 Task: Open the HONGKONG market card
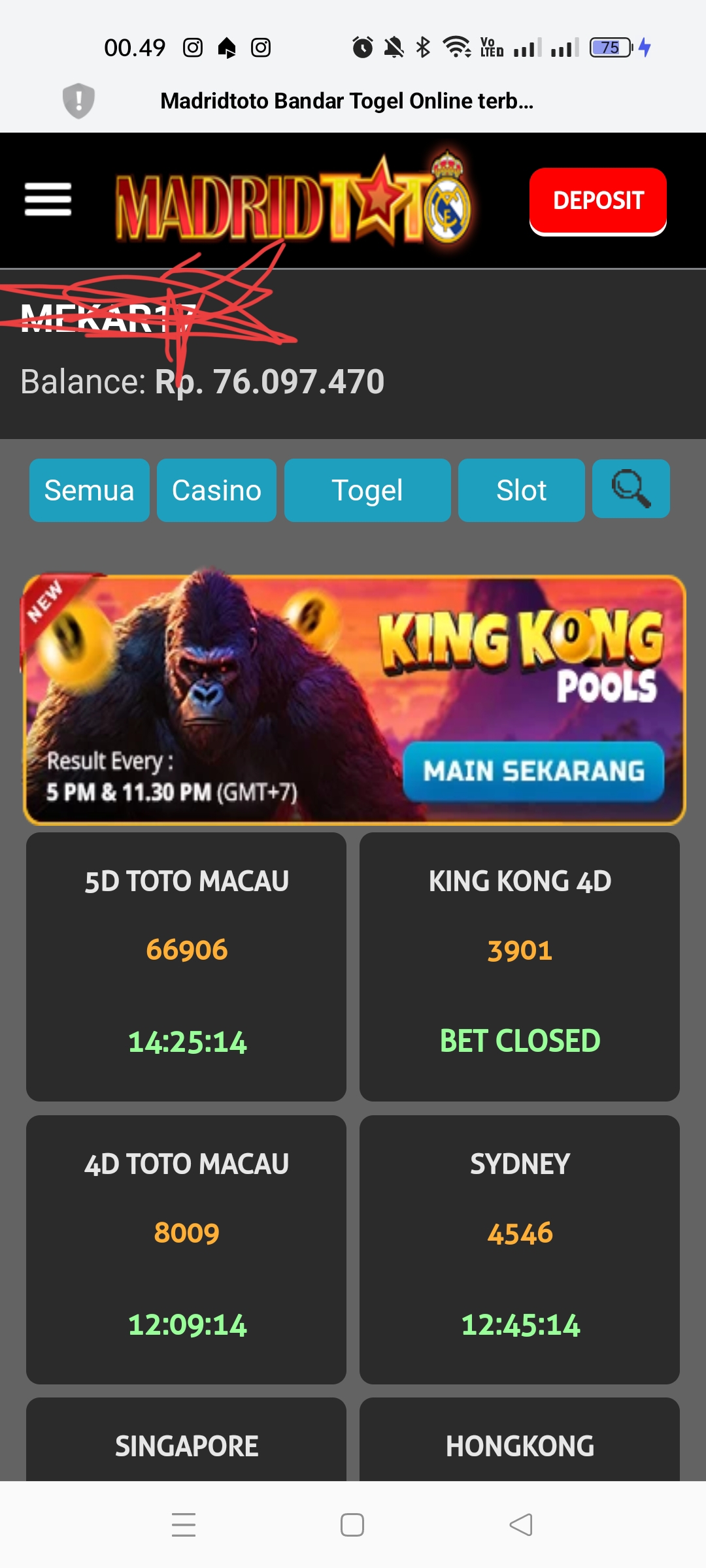click(x=520, y=1440)
